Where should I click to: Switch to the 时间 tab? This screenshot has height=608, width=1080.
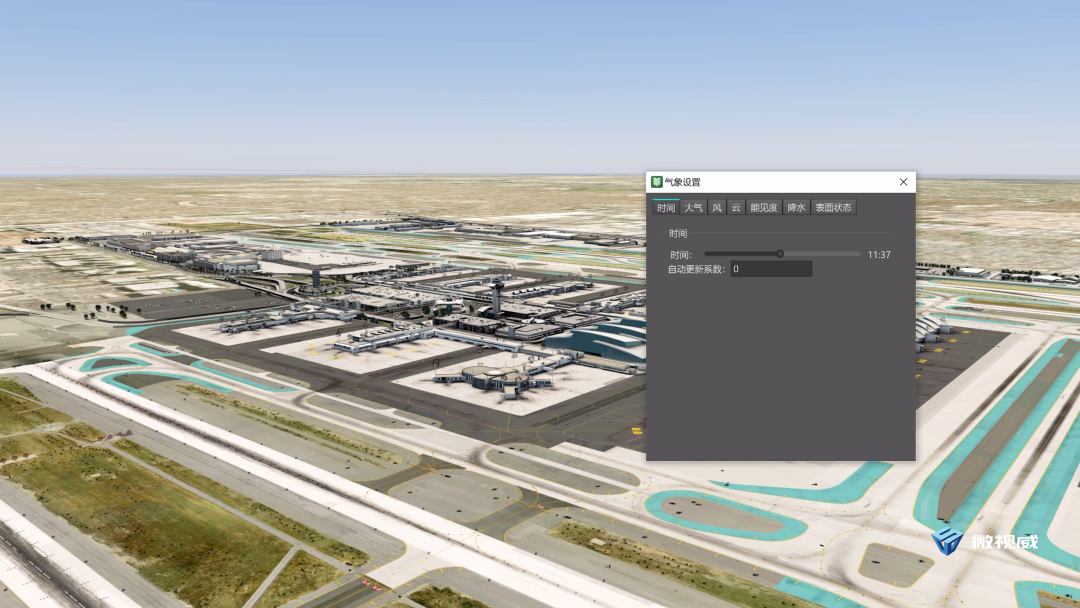(666, 207)
